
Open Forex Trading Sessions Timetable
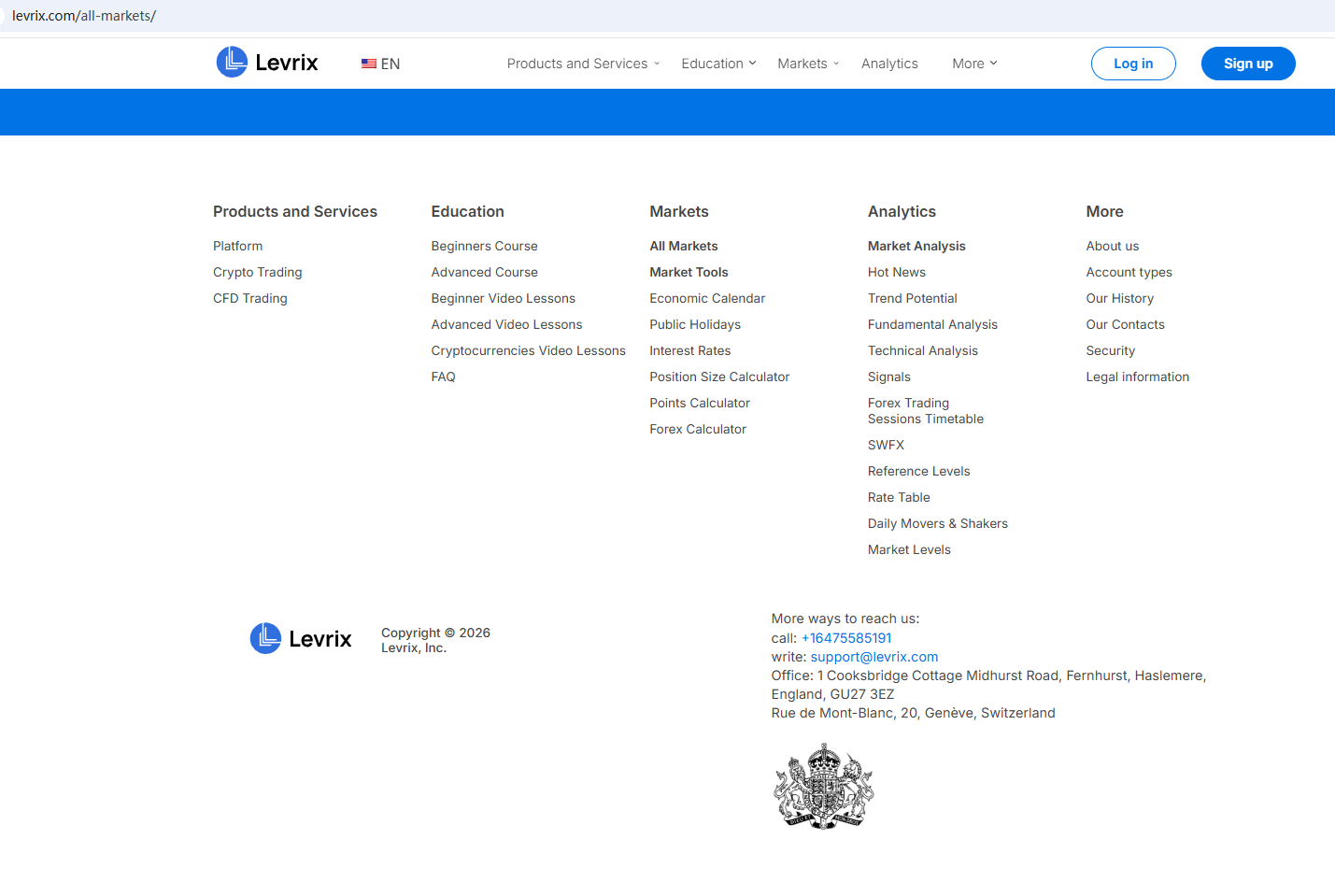[926, 411]
